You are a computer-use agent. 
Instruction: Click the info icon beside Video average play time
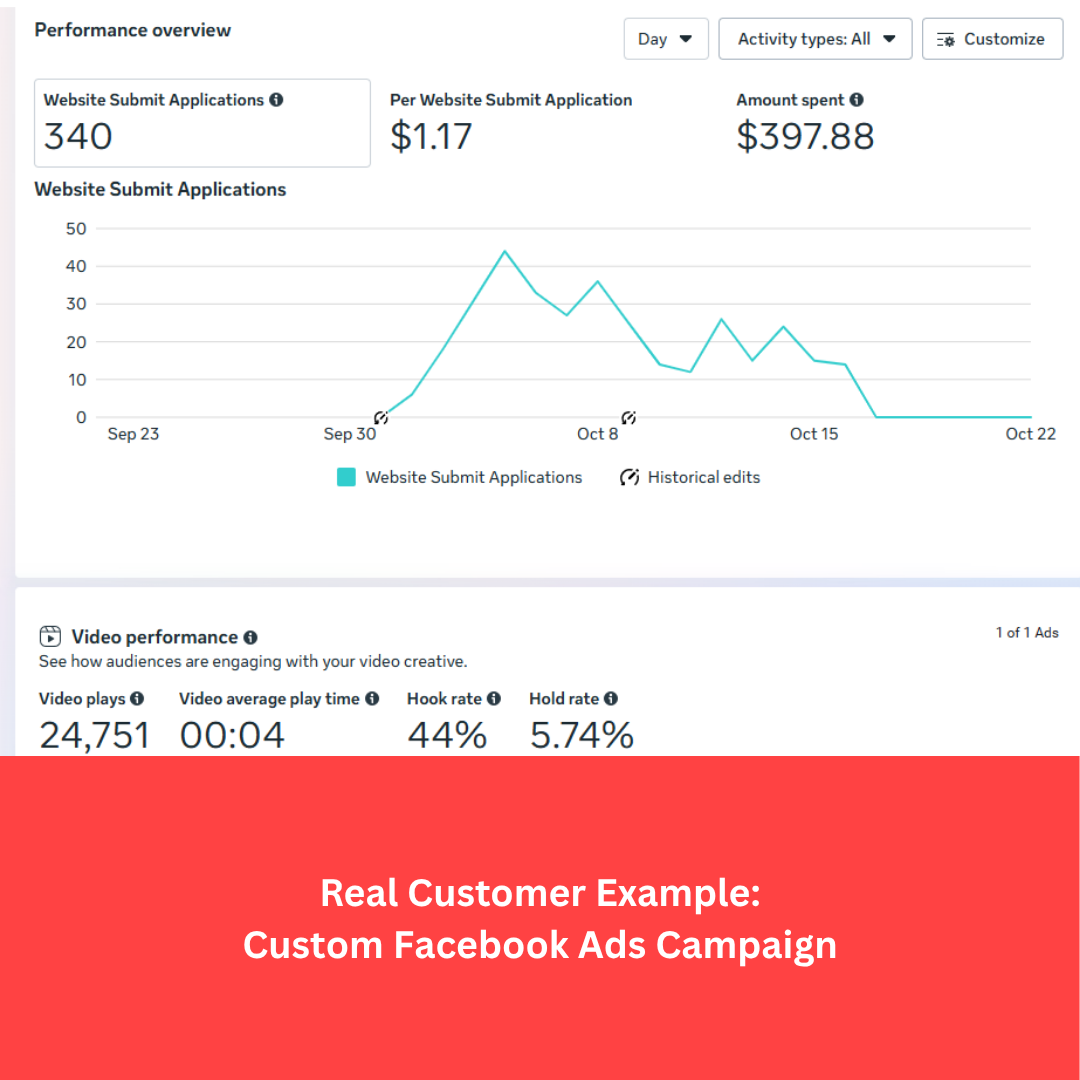tap(372, 698)
